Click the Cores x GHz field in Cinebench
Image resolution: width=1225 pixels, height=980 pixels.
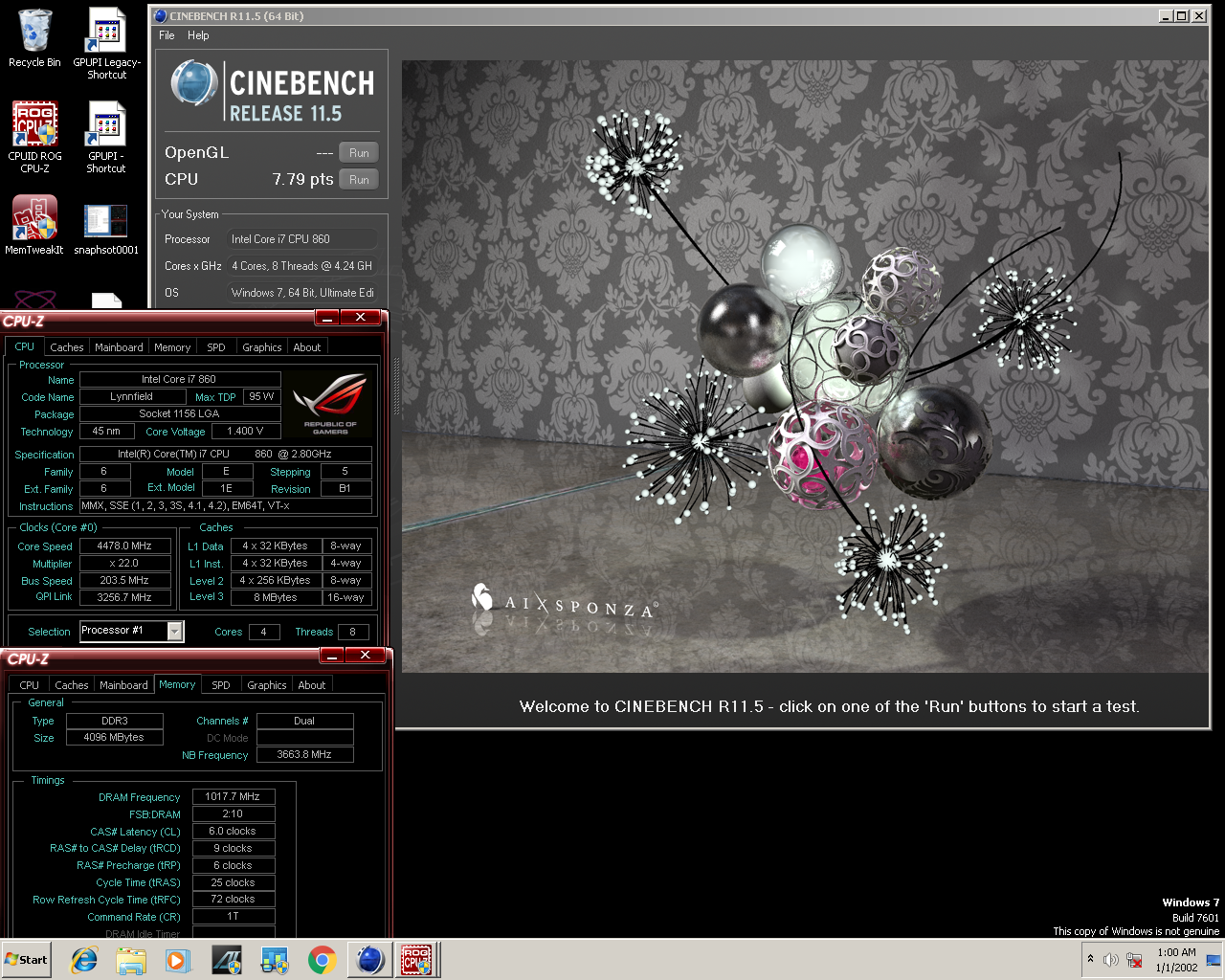pyautogui.click(x=301, y=266)
